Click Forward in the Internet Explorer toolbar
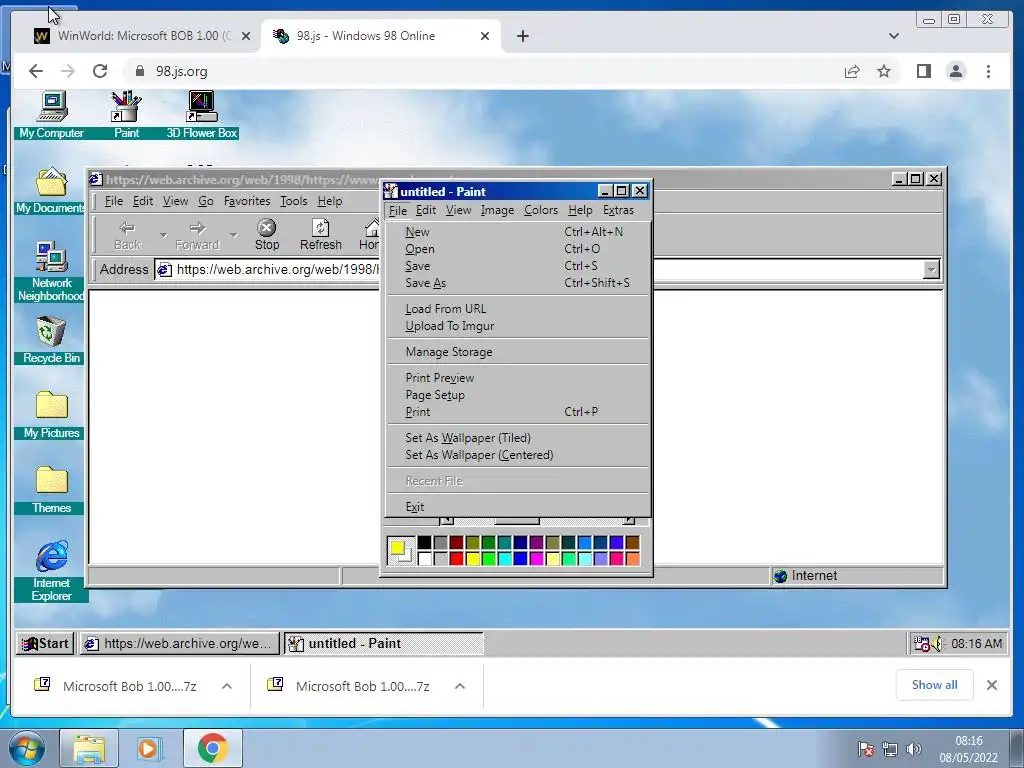1024x768 pixels. pyautogui.click(x=197, y=235)
